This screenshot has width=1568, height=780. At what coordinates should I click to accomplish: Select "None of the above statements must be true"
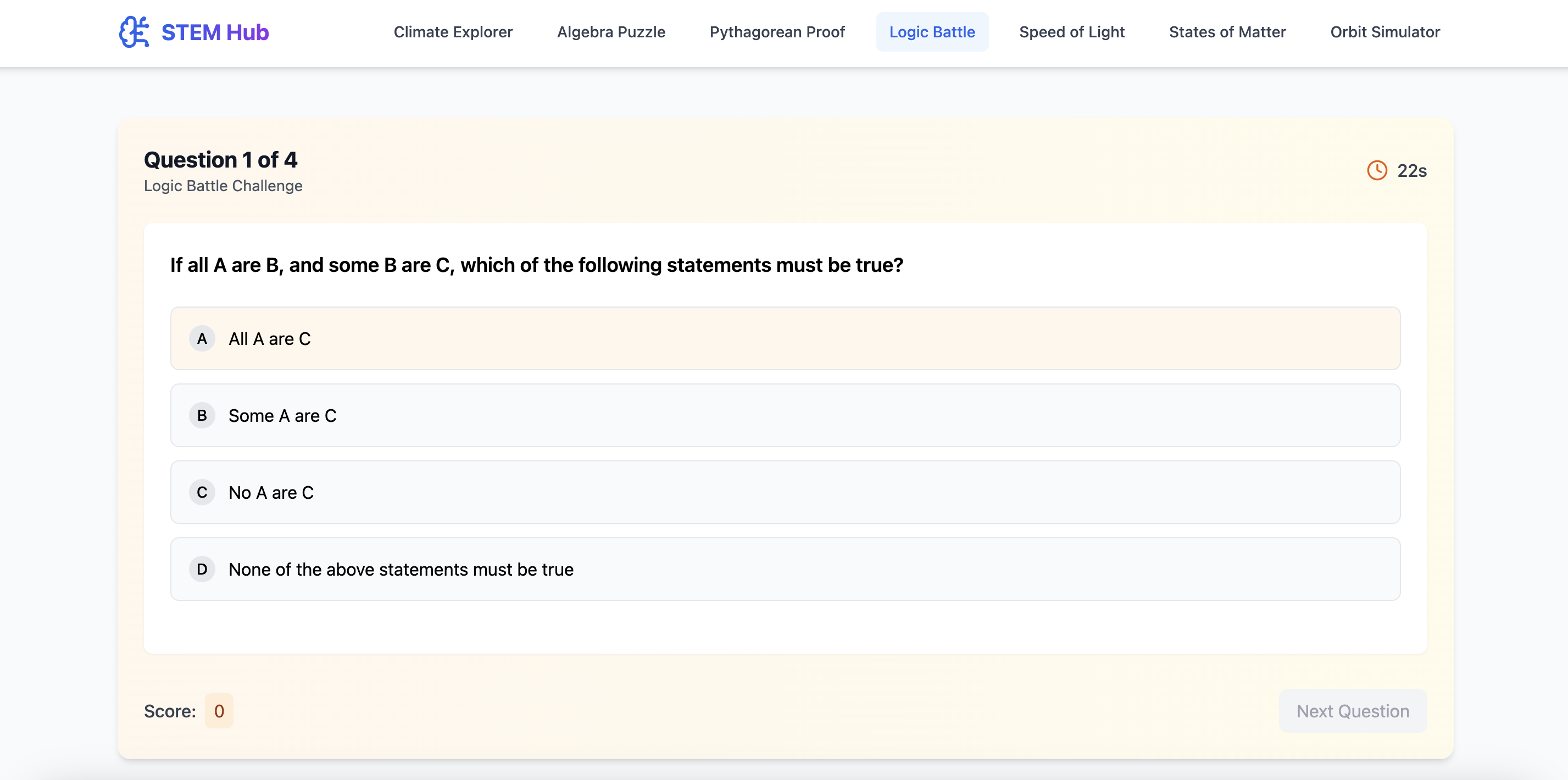[785, 569]
